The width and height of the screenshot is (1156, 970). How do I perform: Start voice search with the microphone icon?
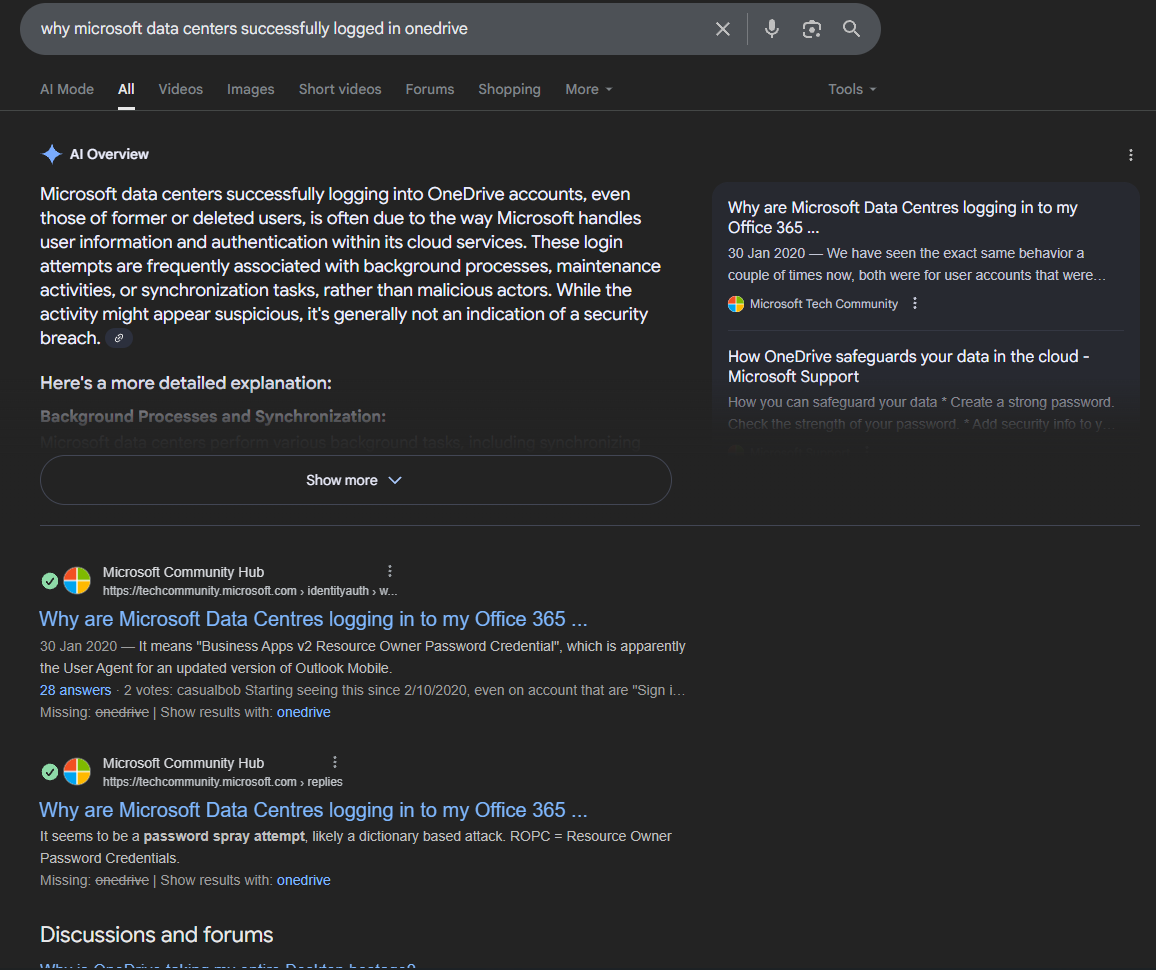tap(771, 29)
